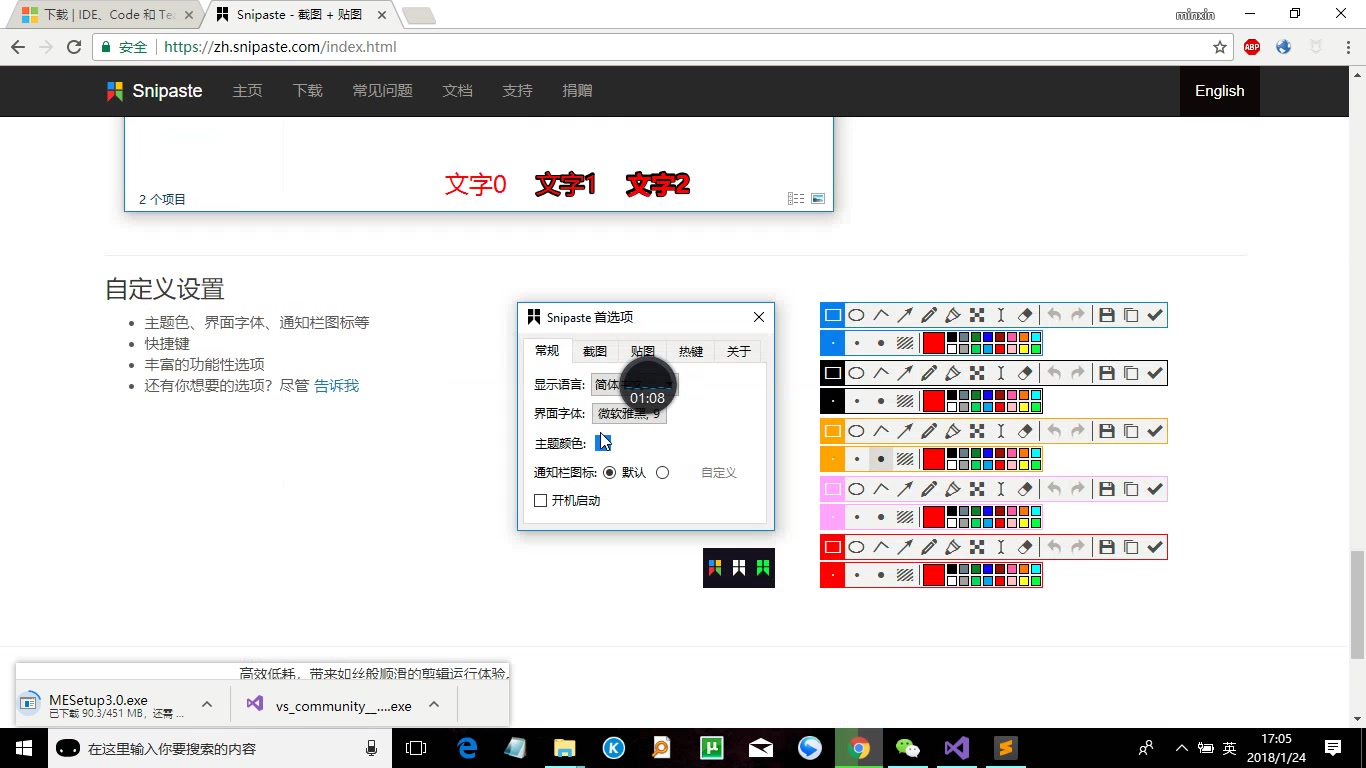The height and width of the screenshot is (768, 1366).
Task: Click the finish checkmark in the blue toolbar
Action: pyautogui.click(x=1155, y=315)
